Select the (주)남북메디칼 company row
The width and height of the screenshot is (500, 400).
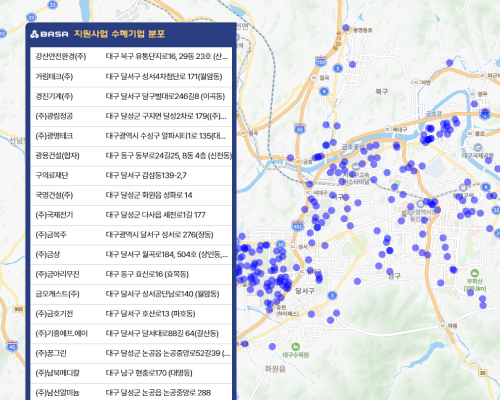(x=131, y=373)
